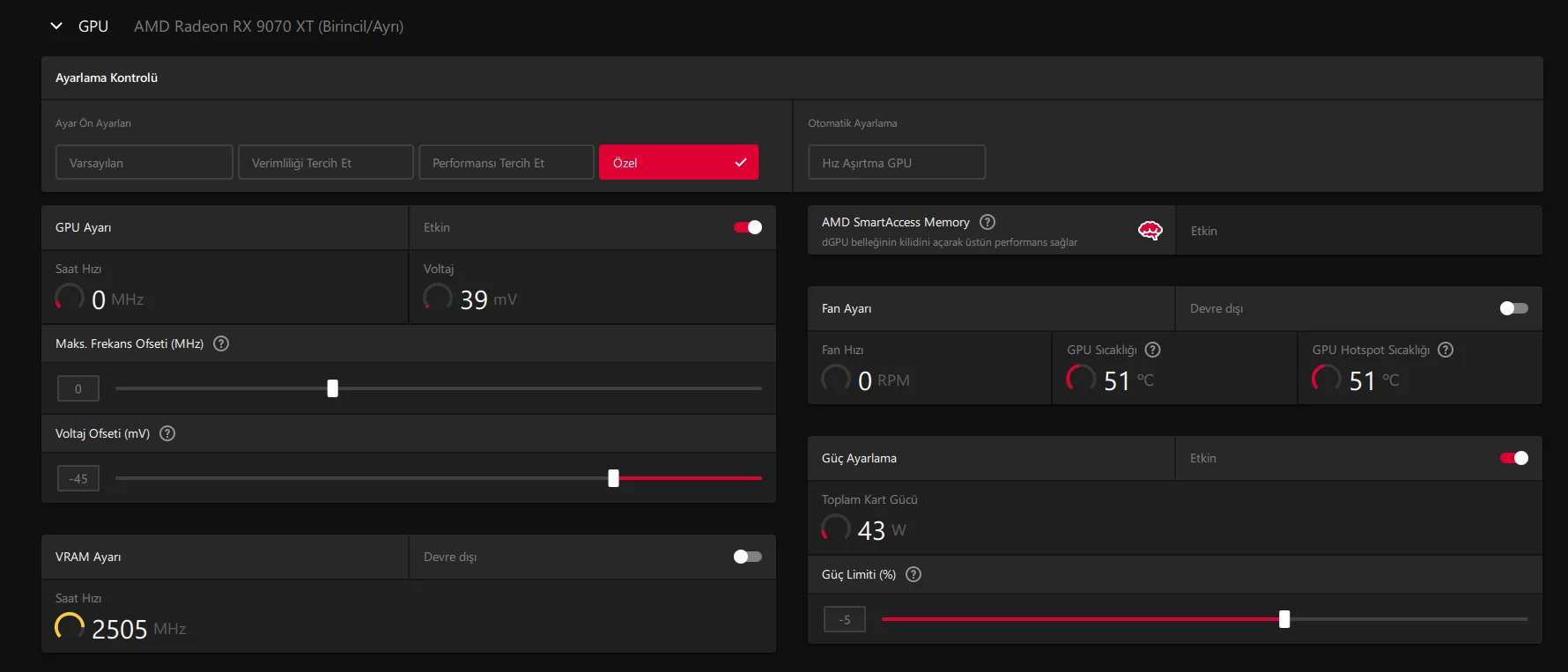
Task: Select the Varsayılan tuning preset
Action: [144, 163]
